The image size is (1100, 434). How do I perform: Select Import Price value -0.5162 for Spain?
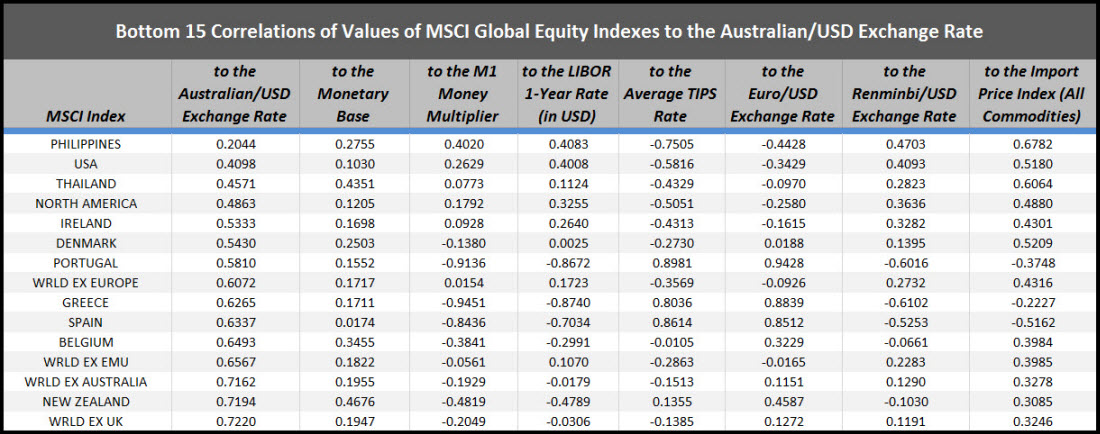coord(1032,323)
